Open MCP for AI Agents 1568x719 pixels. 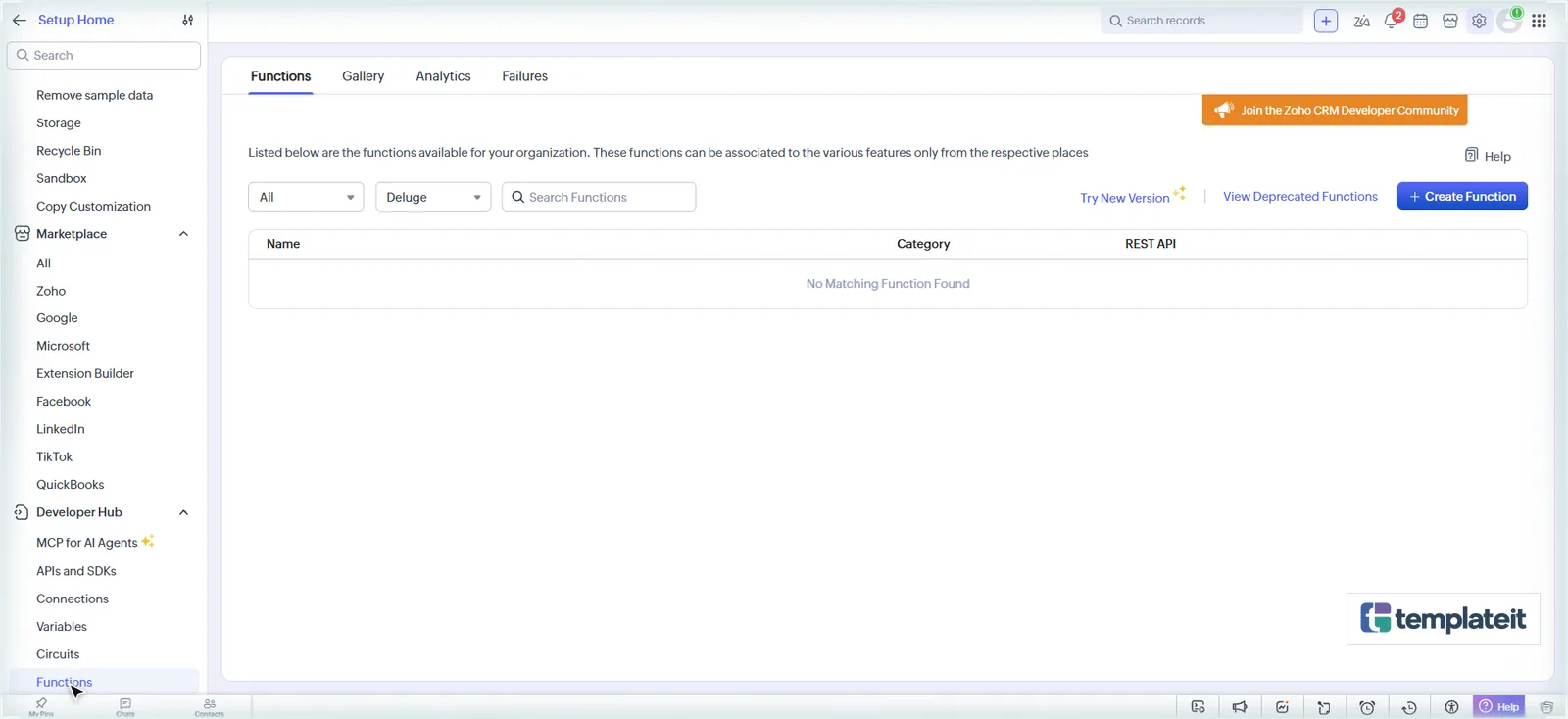[86, 543]
